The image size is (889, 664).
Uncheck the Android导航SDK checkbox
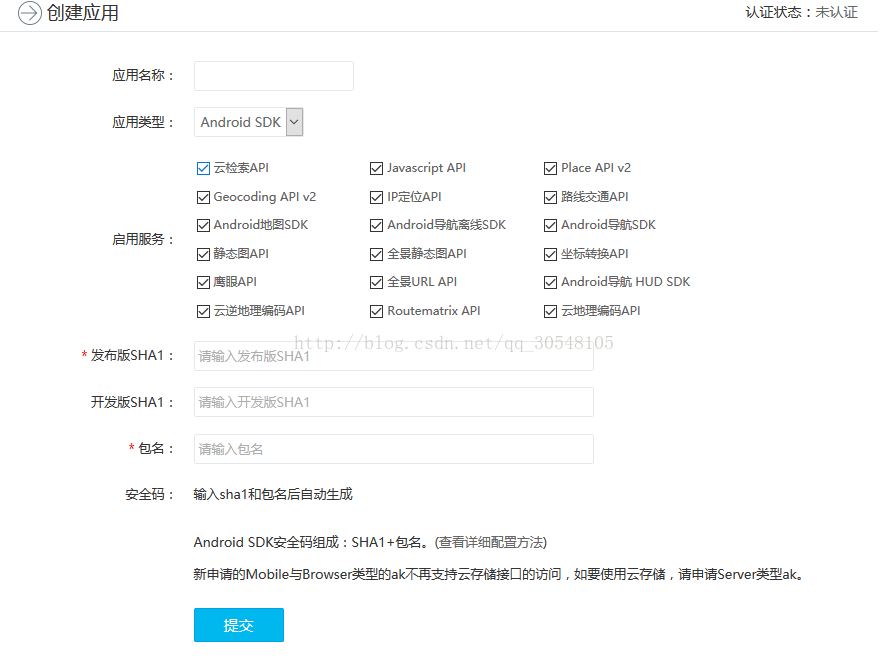click(551, 226)
